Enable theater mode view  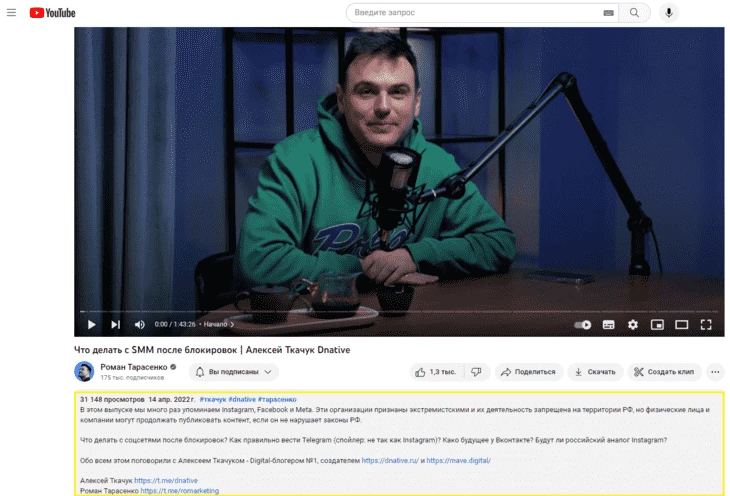[x=682, y=325]
